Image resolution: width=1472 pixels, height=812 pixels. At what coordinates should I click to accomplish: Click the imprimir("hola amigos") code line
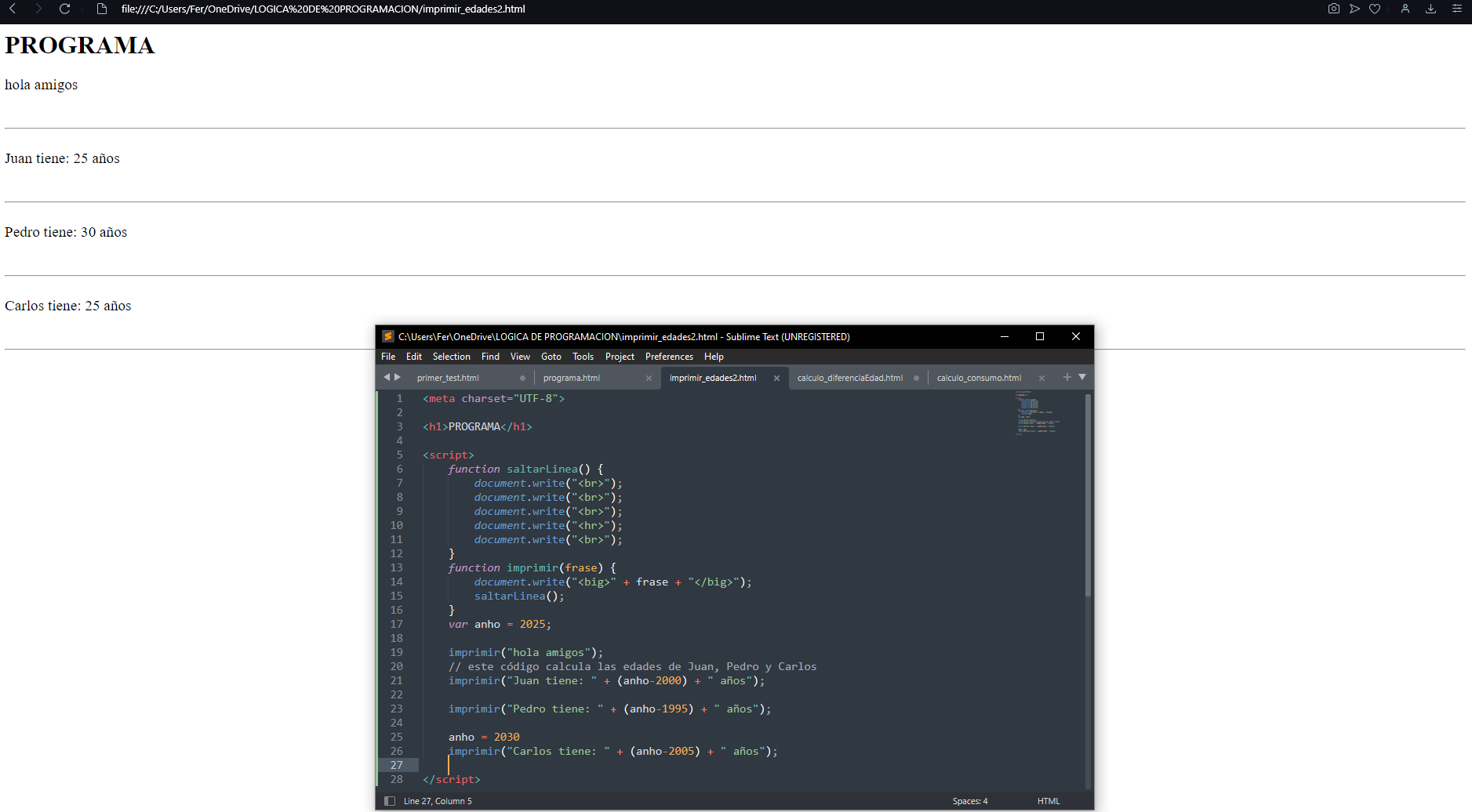click(525, 652)
